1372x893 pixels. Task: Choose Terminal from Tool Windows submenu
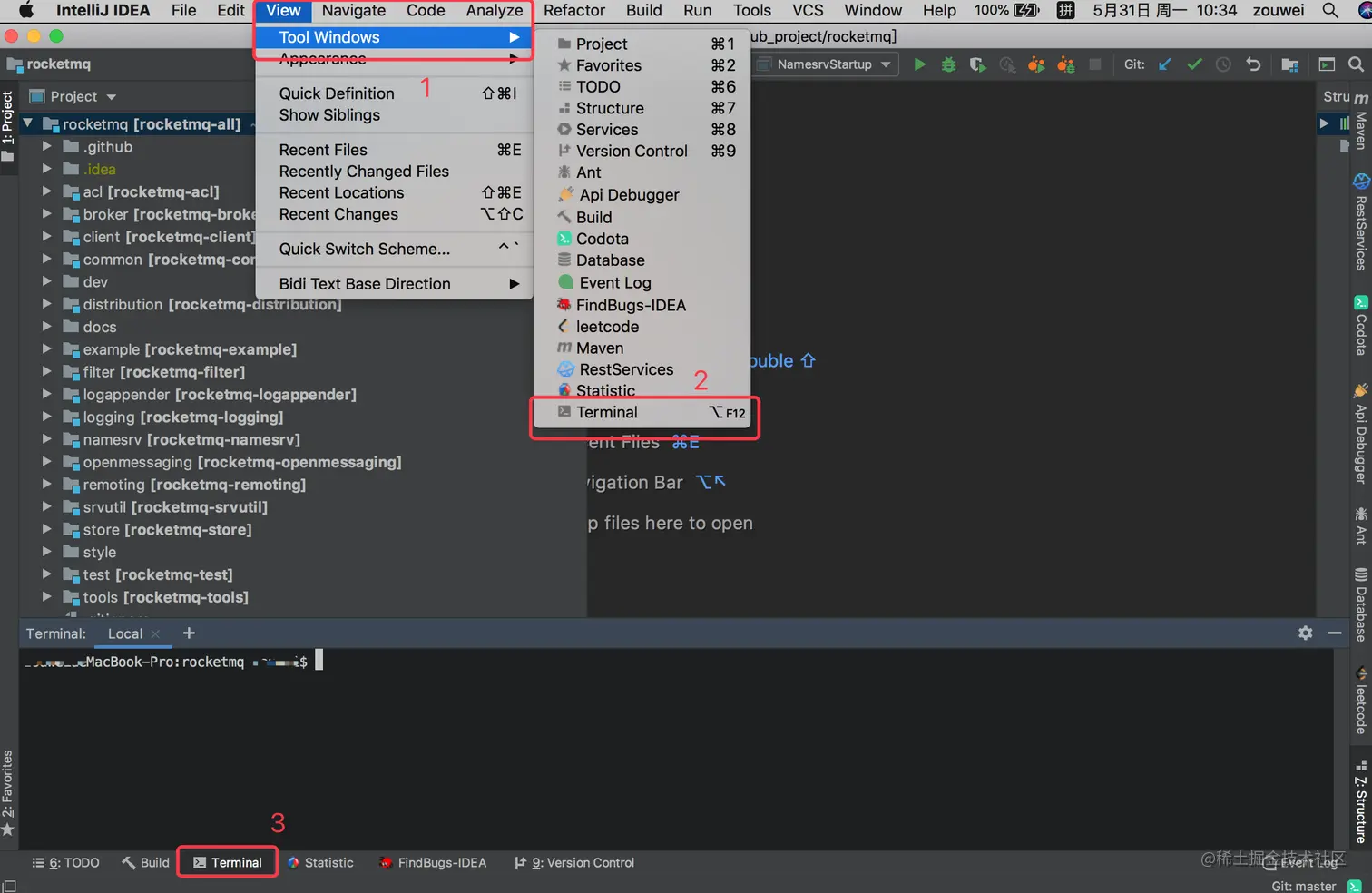(642, 412)
